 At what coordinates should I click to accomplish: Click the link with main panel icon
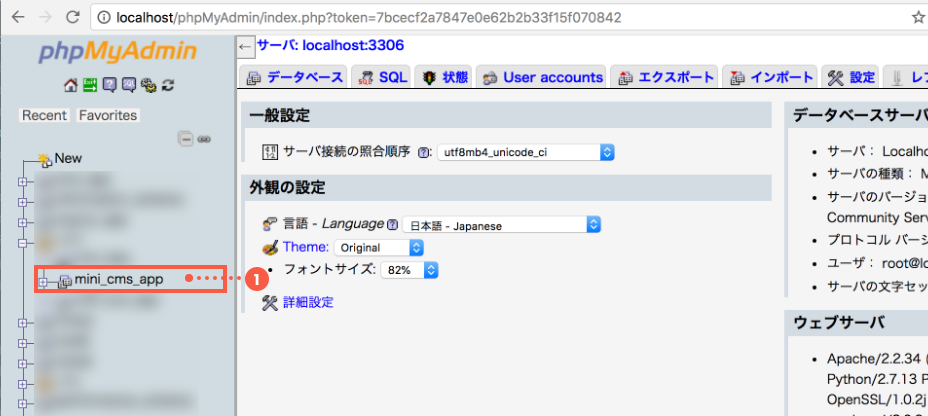[x=204, y=138]
